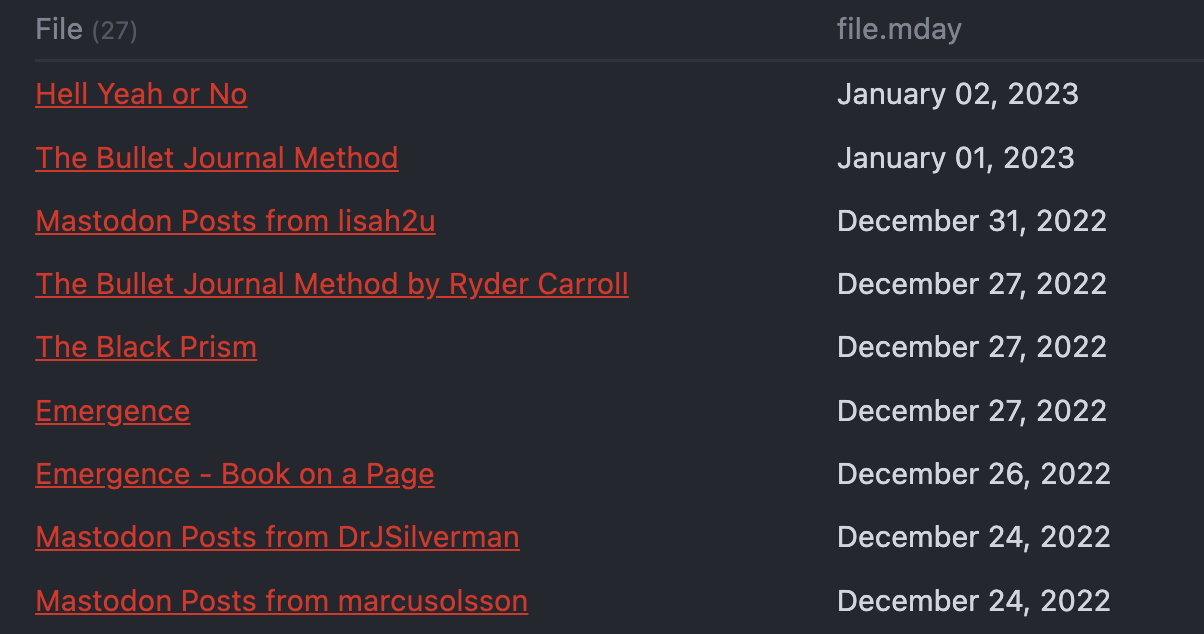
Task: Click the date beside Mastodon Posts from DrJSilverman
Action: pyautogui.click(x=973, y=537)
